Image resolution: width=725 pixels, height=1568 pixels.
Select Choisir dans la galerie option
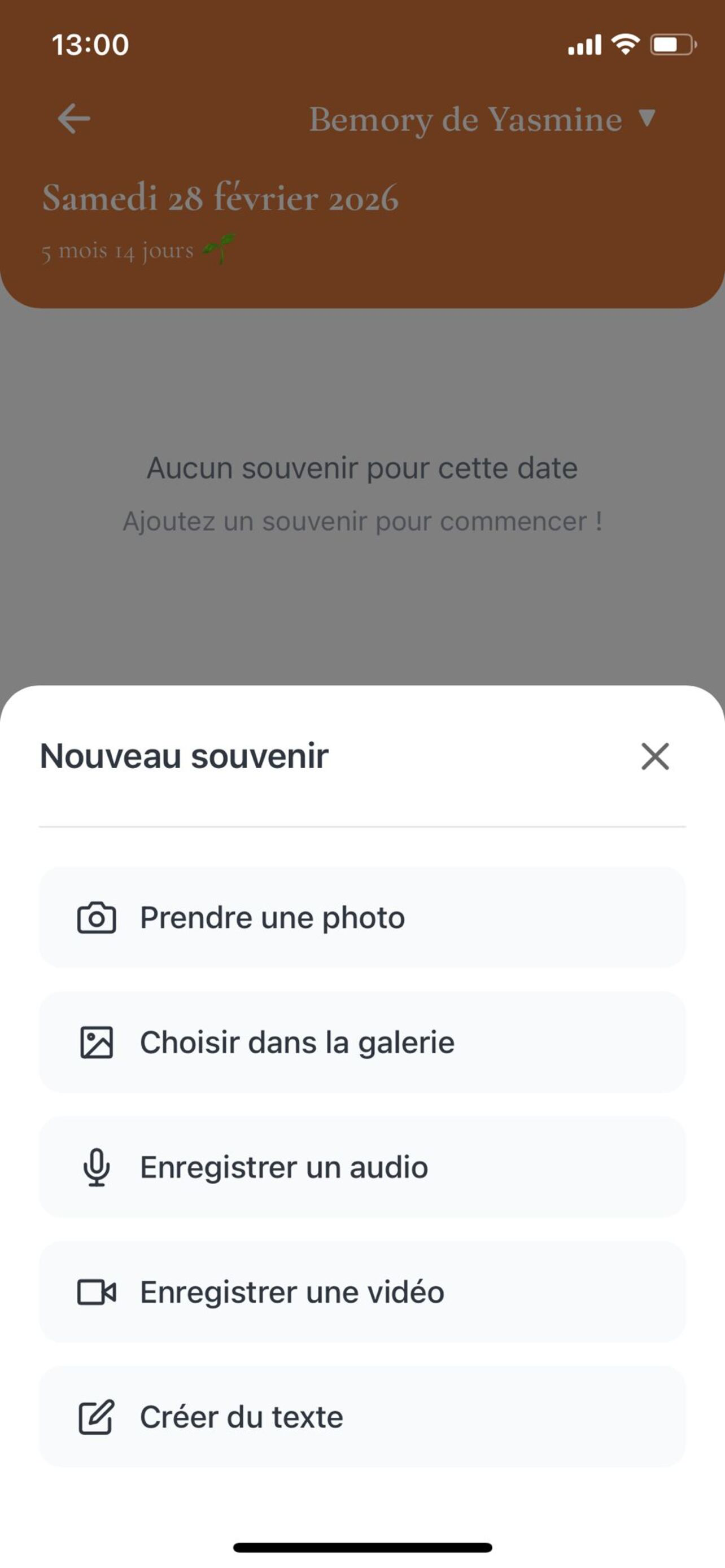click(x=362, y=1042)
